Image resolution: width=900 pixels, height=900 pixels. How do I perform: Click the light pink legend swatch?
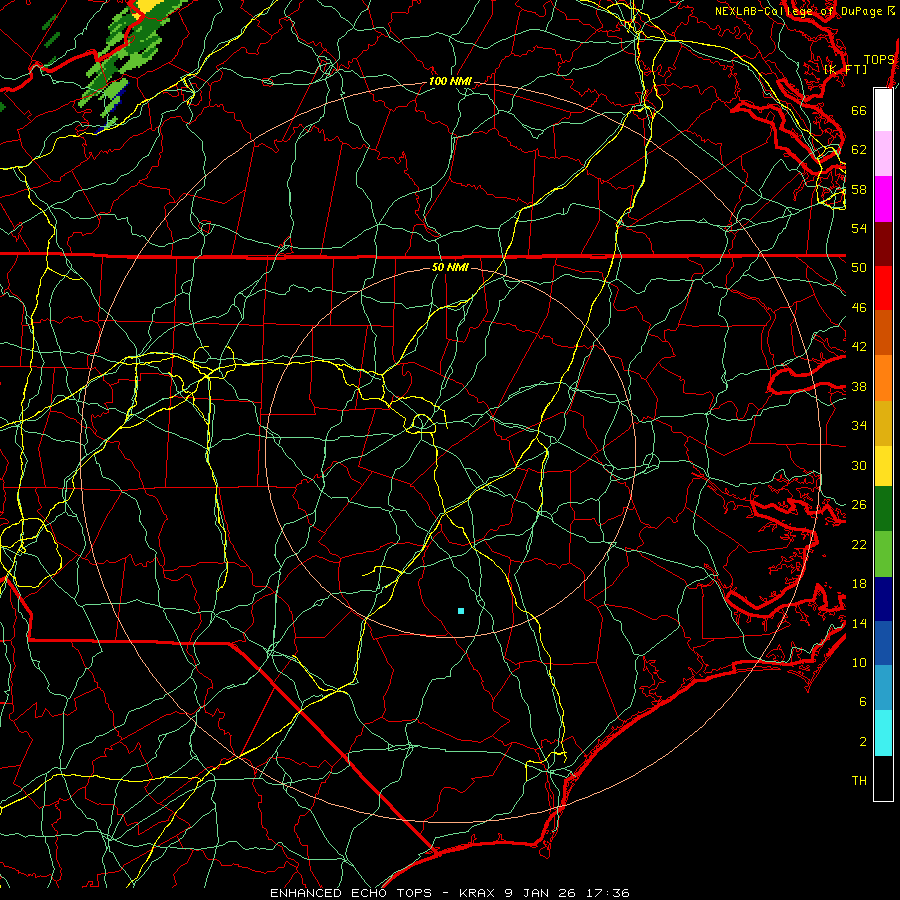coord(883,154)
